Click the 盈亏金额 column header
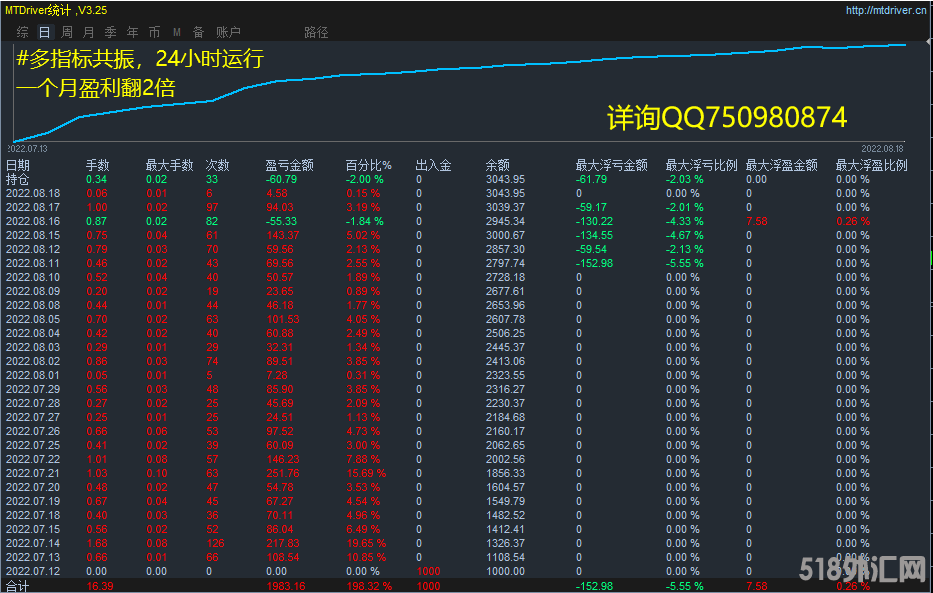The image size is (933, 593). 289,165
